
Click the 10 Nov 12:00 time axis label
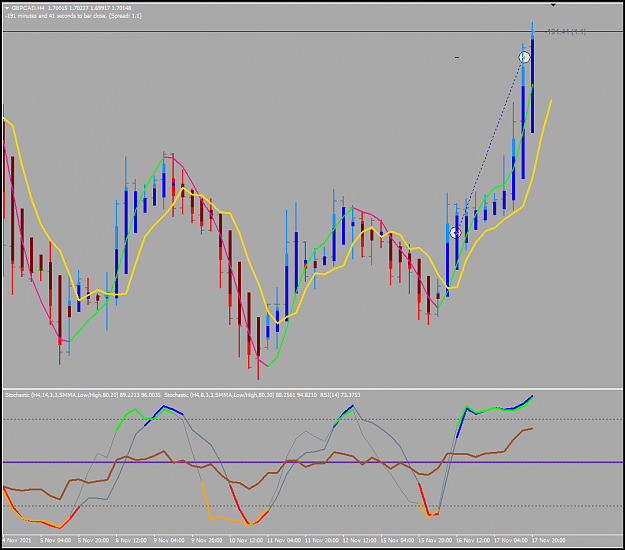(246, 540)
